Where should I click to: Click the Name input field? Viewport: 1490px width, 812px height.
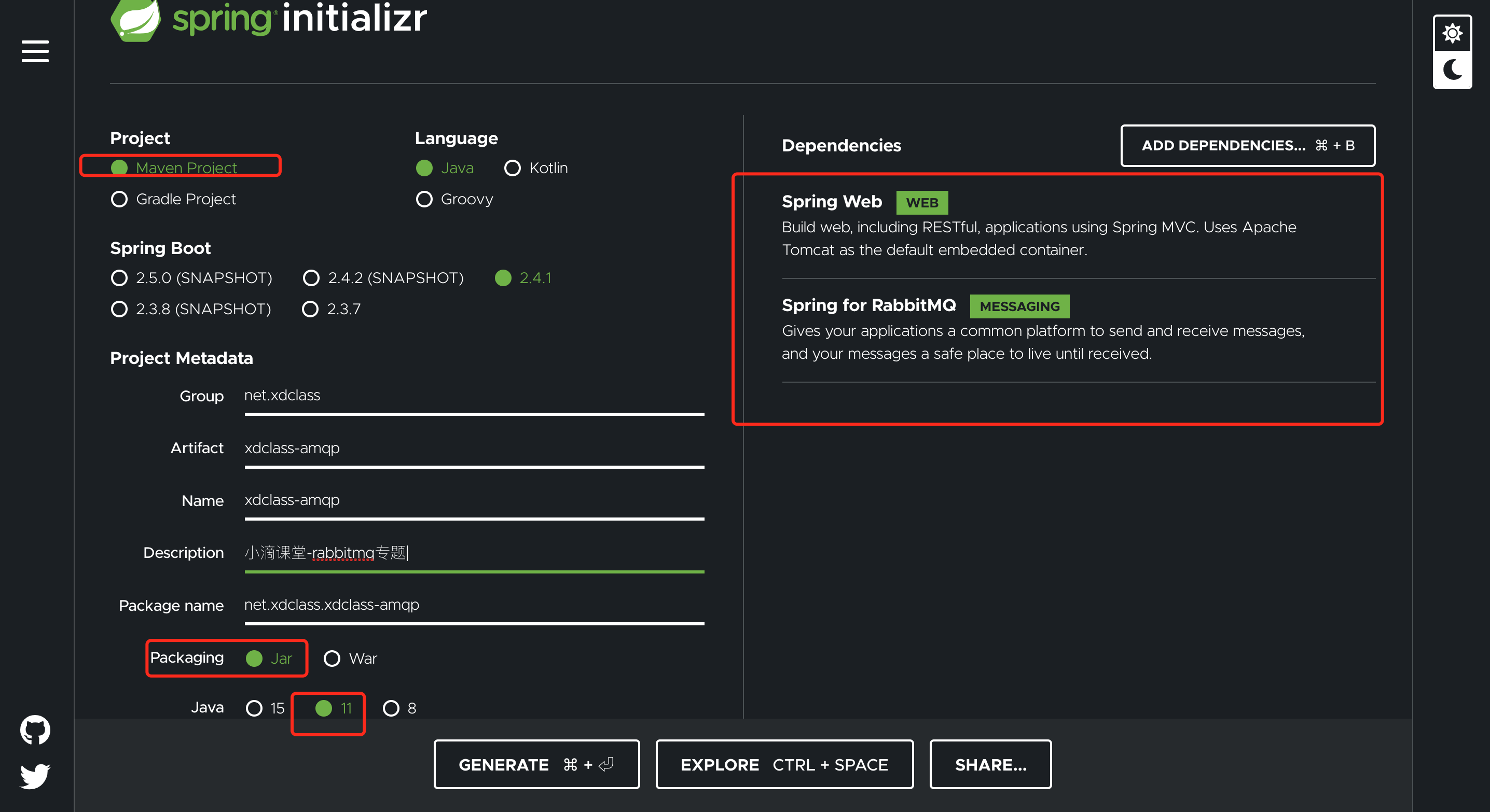tap(474, 500)
